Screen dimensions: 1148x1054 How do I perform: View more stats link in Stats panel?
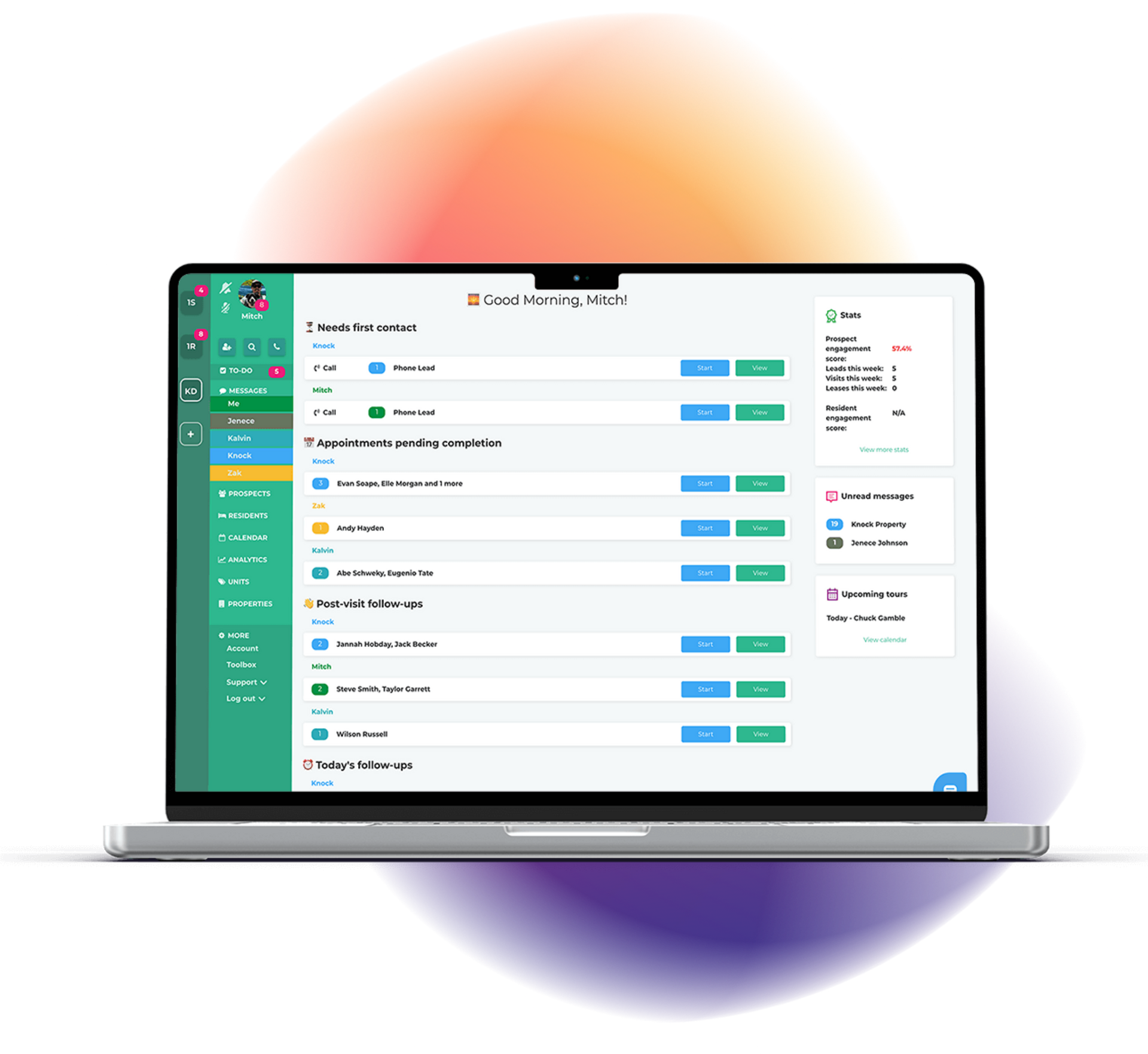[x=884, y=450]
